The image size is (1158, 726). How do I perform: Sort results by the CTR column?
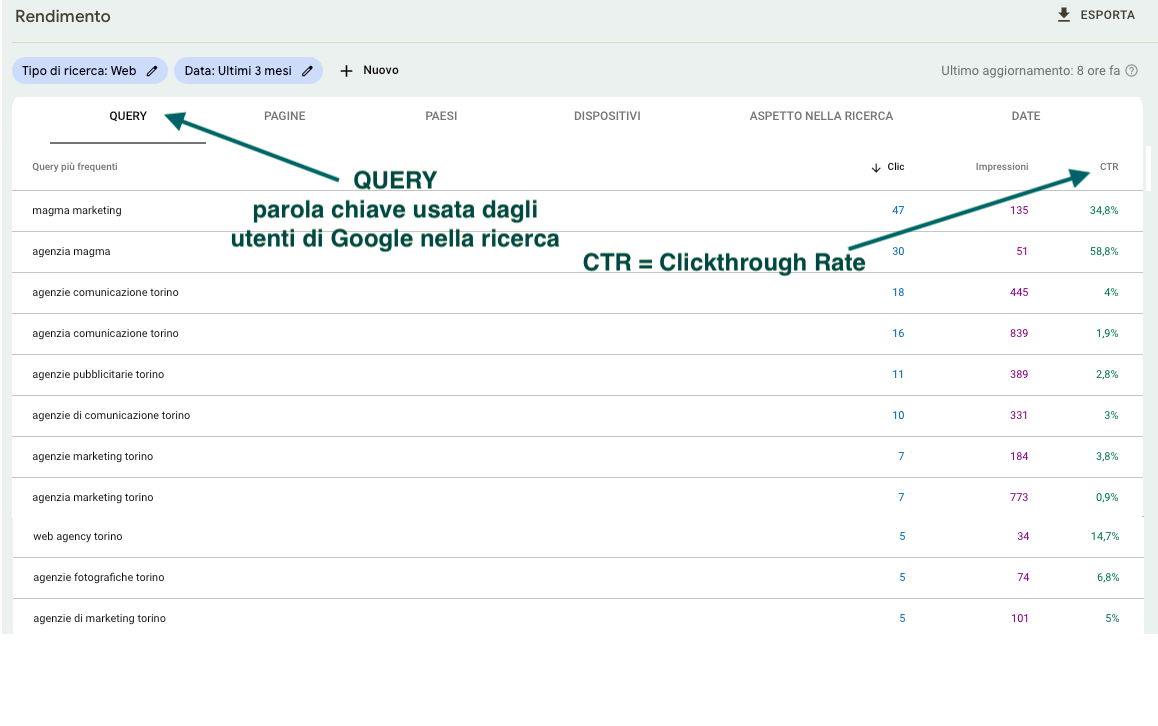(1109, 167)
